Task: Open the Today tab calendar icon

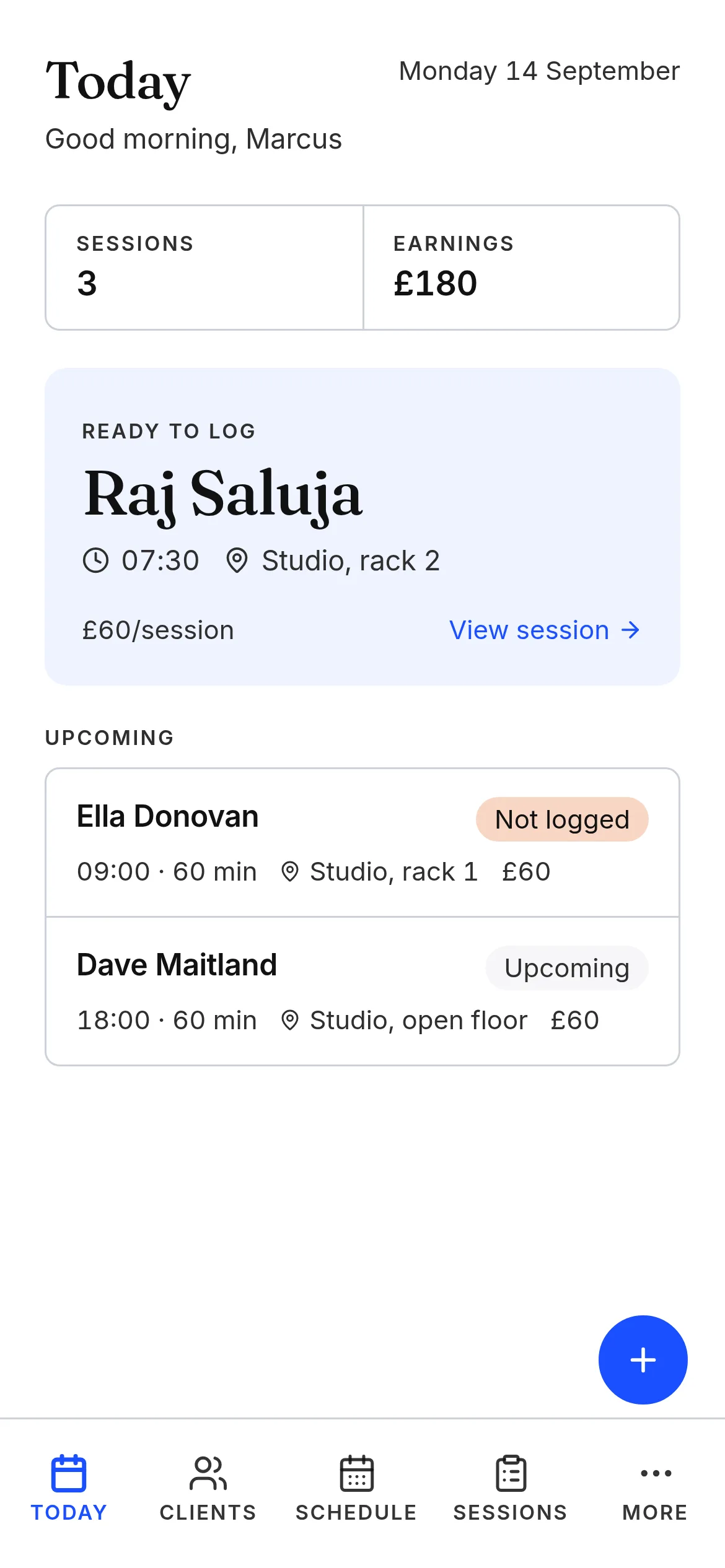Action: [69, 1473]
